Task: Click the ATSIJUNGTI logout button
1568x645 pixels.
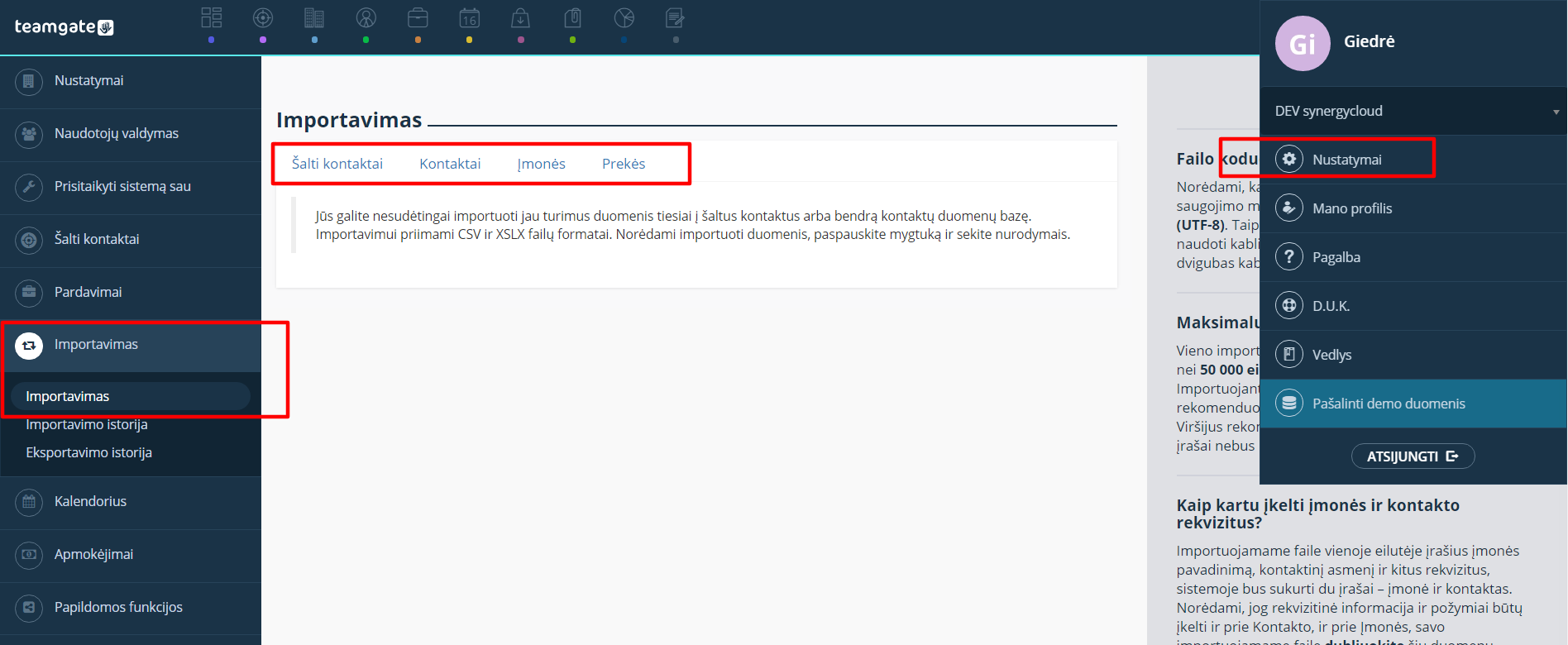Action: click(x=1413, y=456)
